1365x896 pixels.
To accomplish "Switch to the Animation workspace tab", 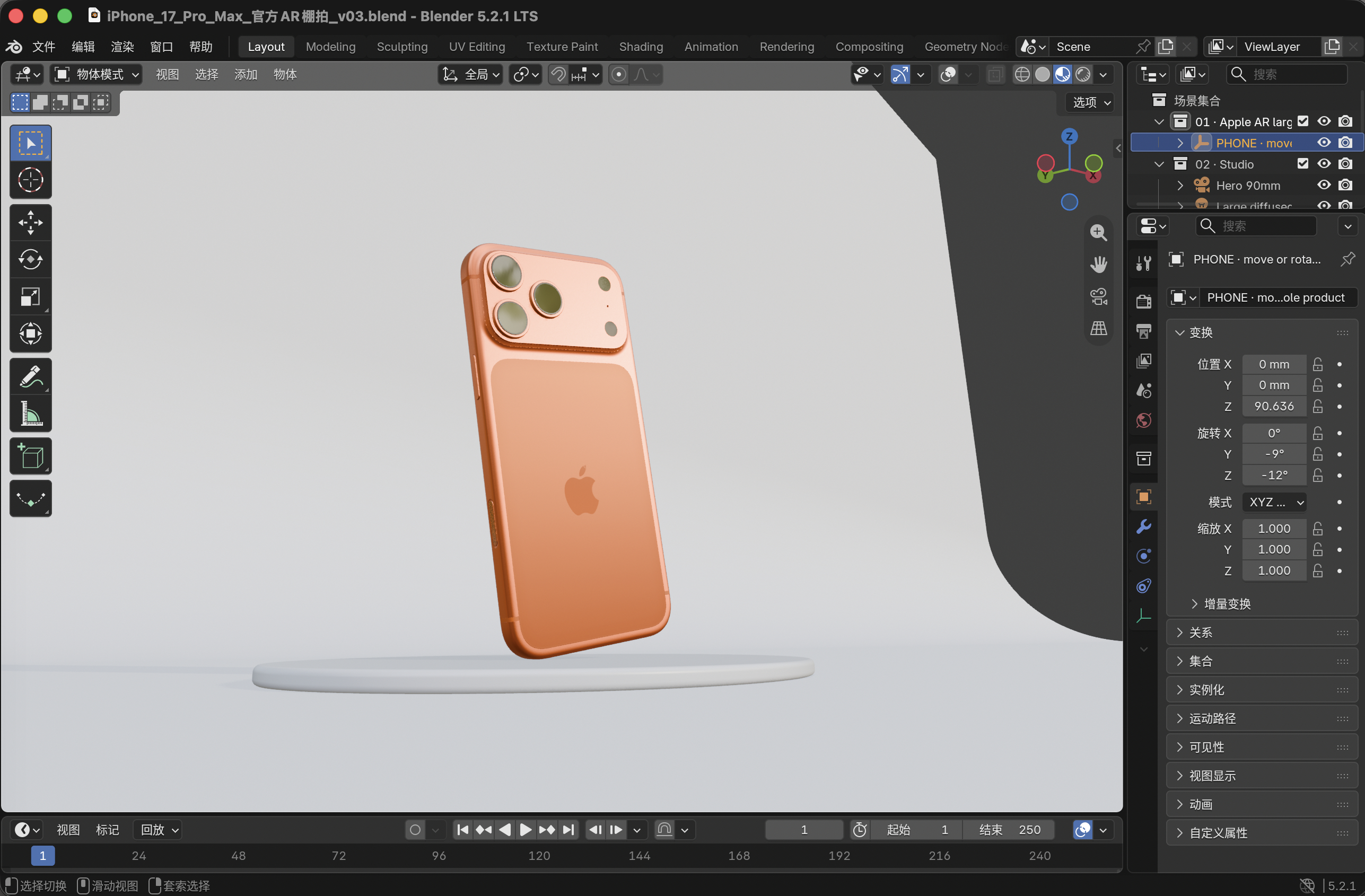I will 711,47.
